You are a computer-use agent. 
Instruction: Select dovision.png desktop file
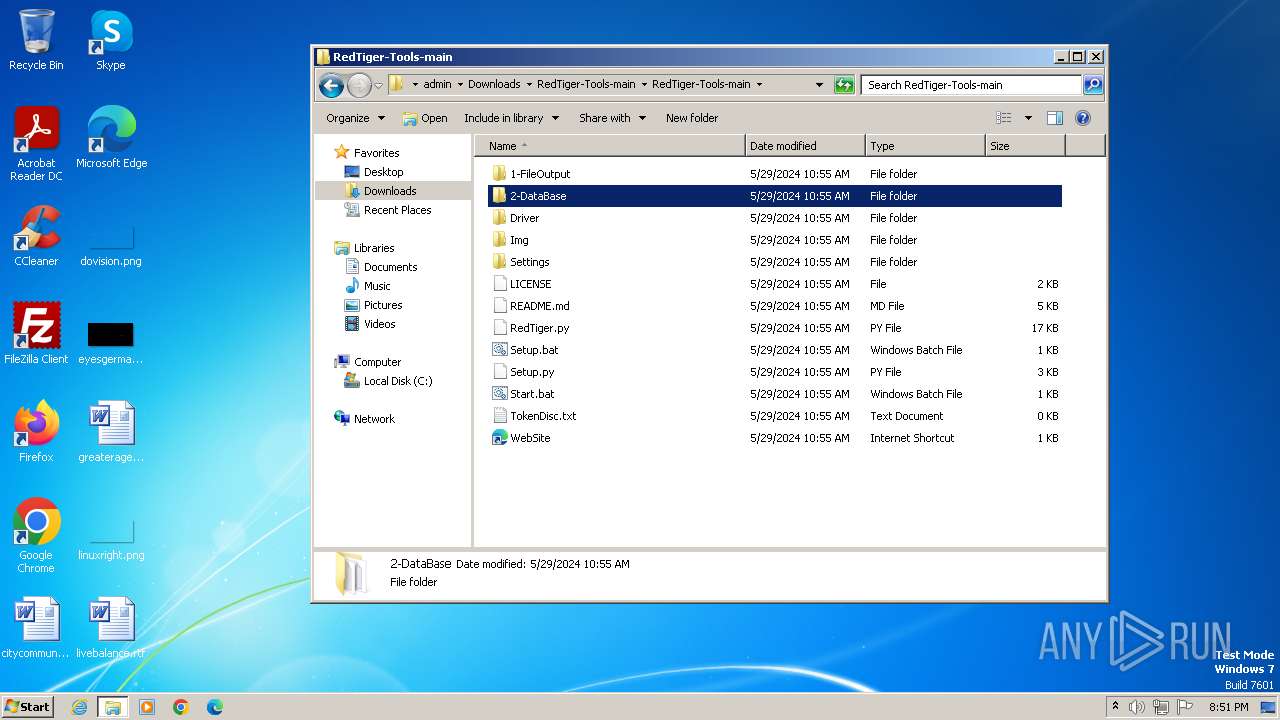[x=111, y=245]
